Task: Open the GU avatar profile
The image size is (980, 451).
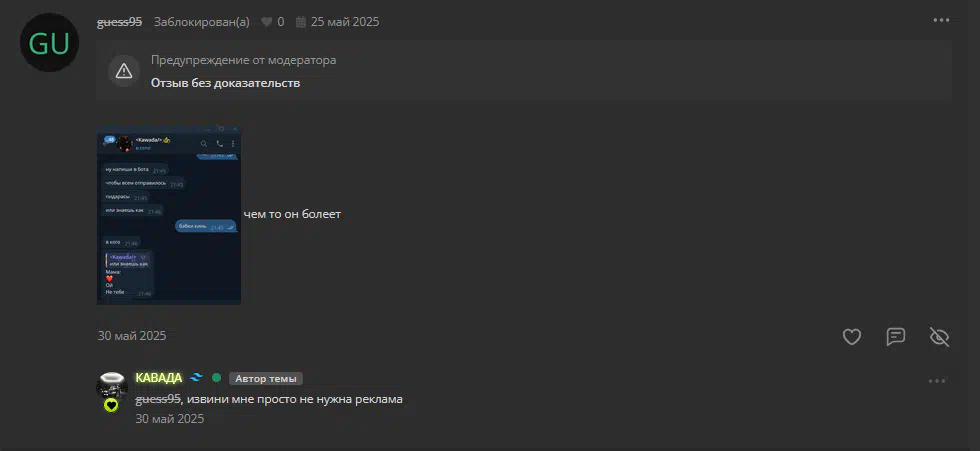Action: click(x=49, y=42)
